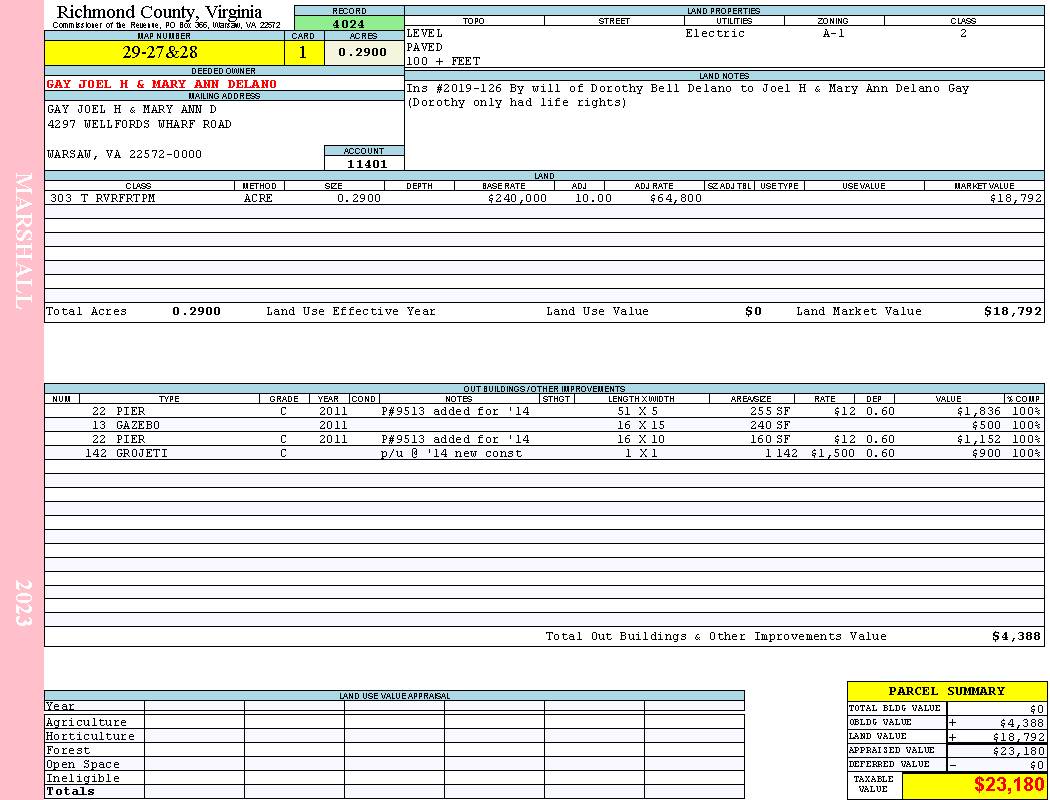Click the PARCEL SUMMARY header

[946, 691]
